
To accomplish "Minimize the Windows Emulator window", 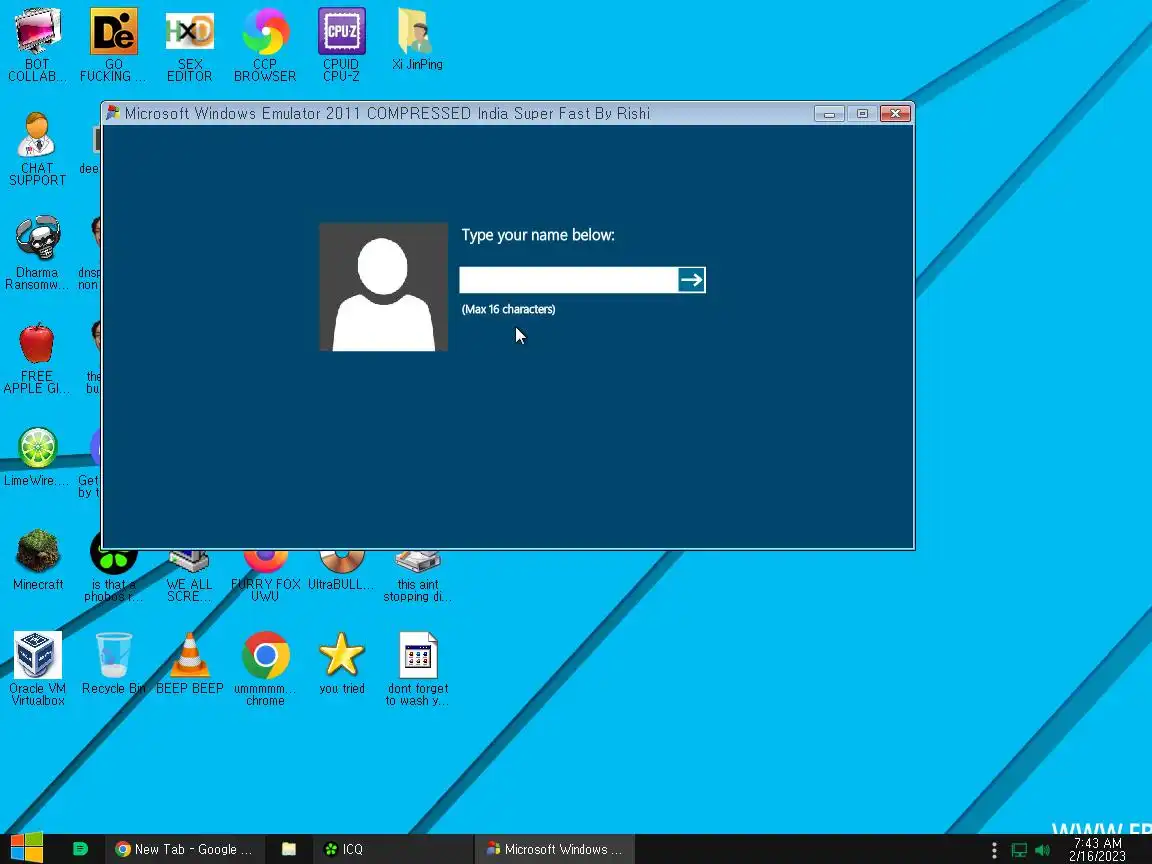I will [x=829, y=114].
